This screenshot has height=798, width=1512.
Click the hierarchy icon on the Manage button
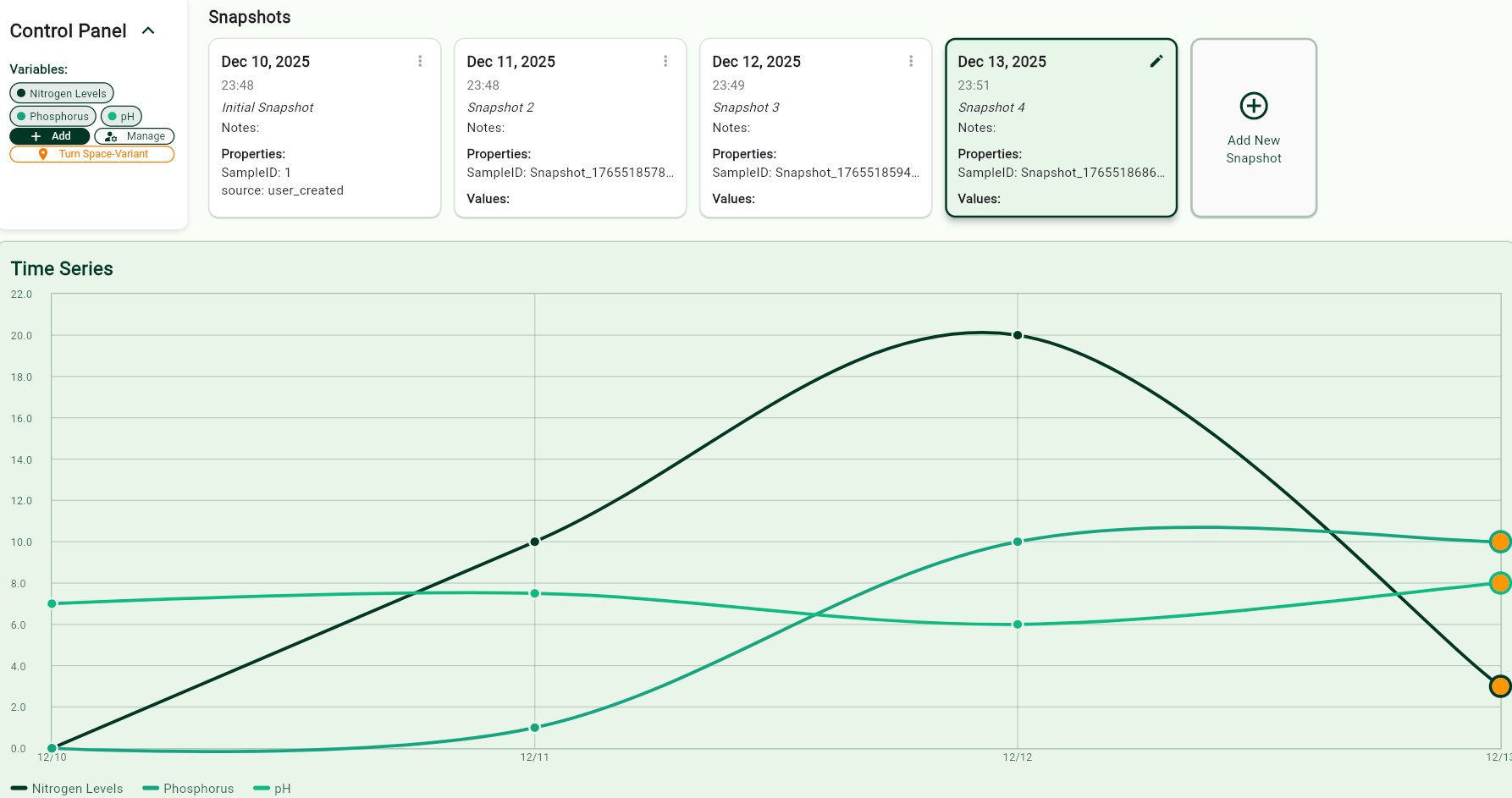tap(110, 135)
